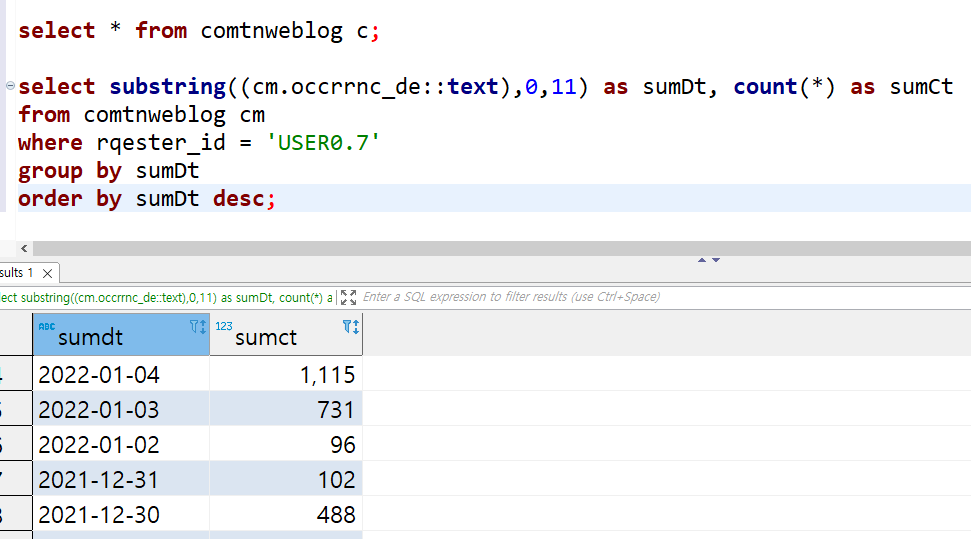Image resolution: width=971 pixels, height=539 pixels.
Task: Select count cell 1,115
Action: [x=286, y=374]
